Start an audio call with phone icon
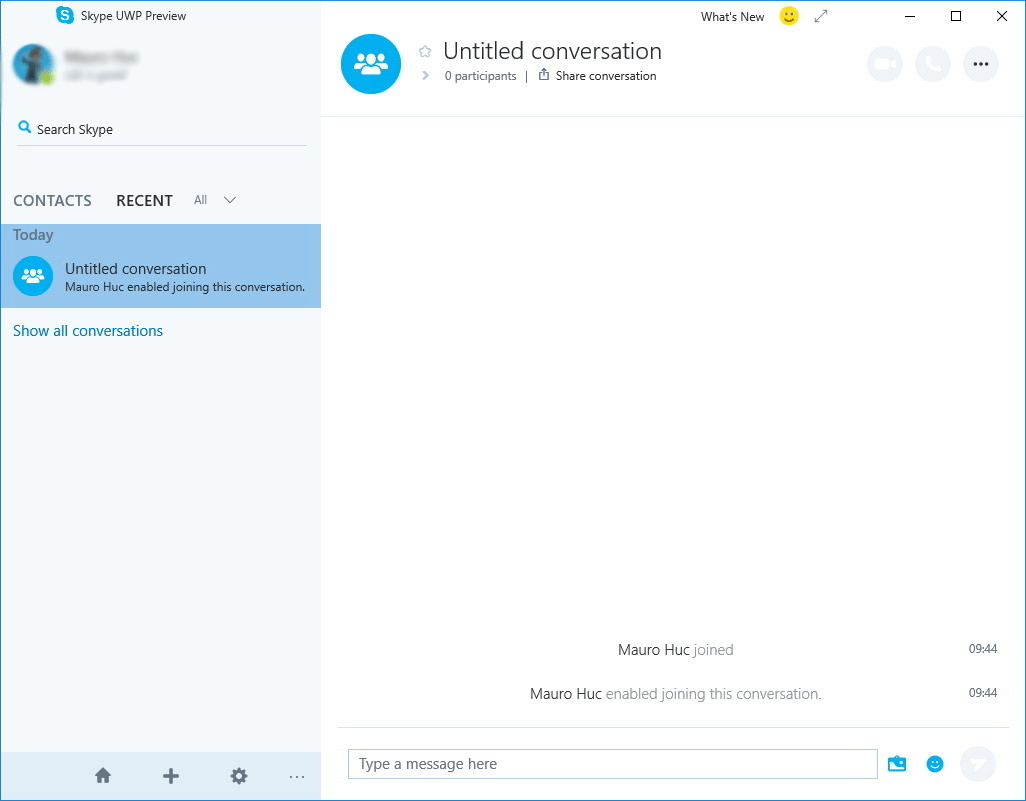Screen dimensions: 1026x801 coord(932,64)
